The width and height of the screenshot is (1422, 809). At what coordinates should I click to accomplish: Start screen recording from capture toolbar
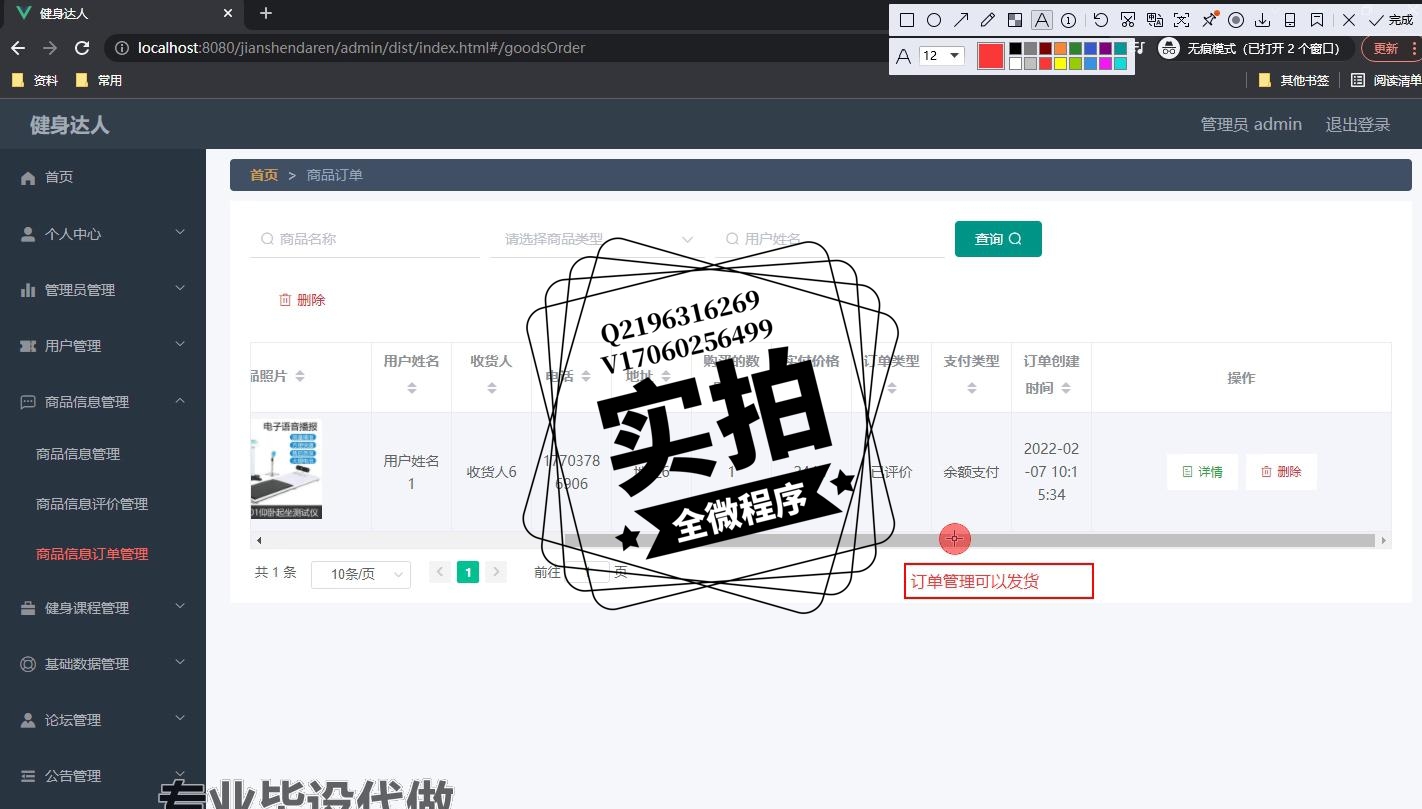pos(1236,20)
